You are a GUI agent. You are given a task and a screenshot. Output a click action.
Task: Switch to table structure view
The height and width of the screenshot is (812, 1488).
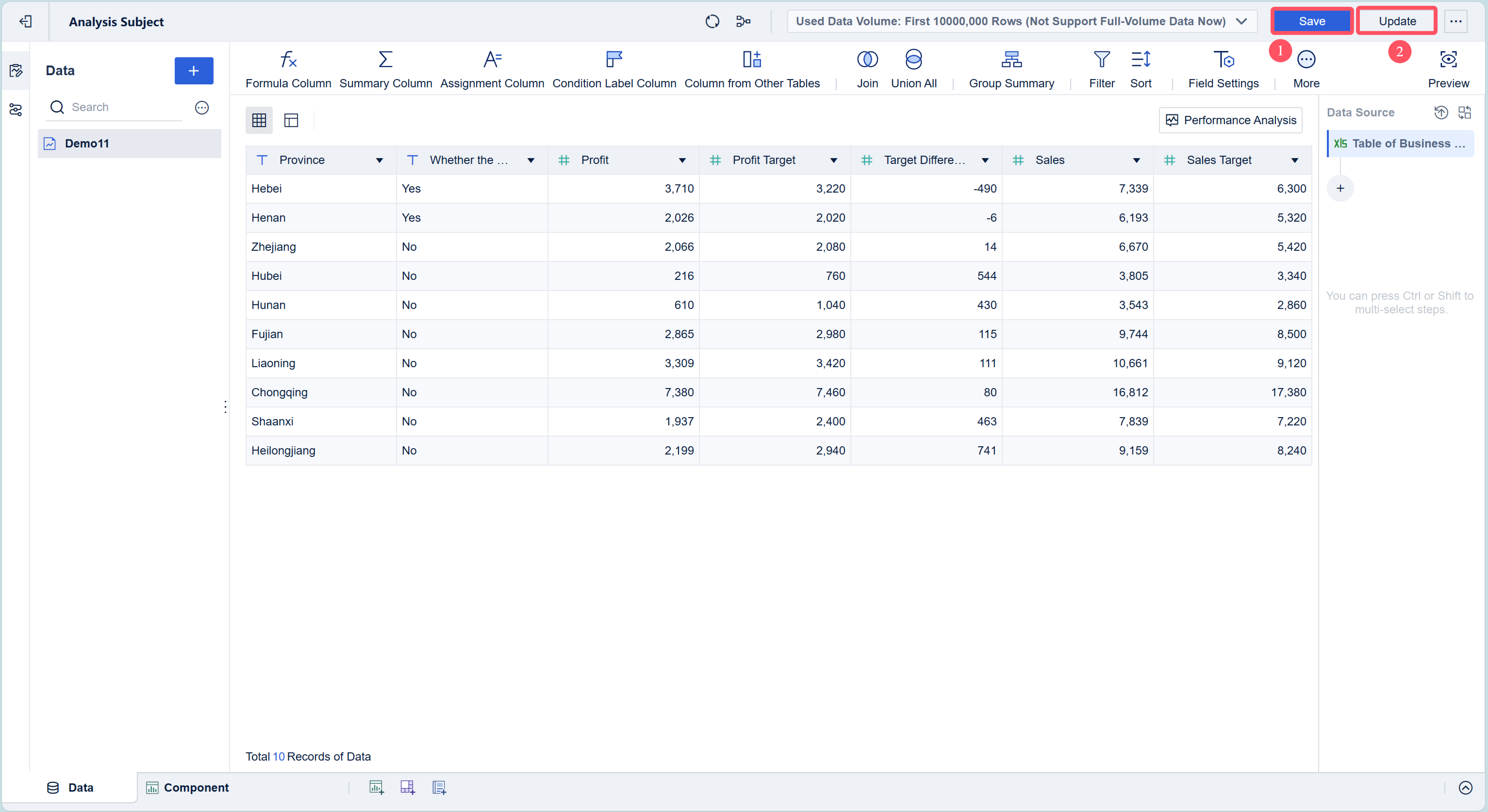point(291,120)
